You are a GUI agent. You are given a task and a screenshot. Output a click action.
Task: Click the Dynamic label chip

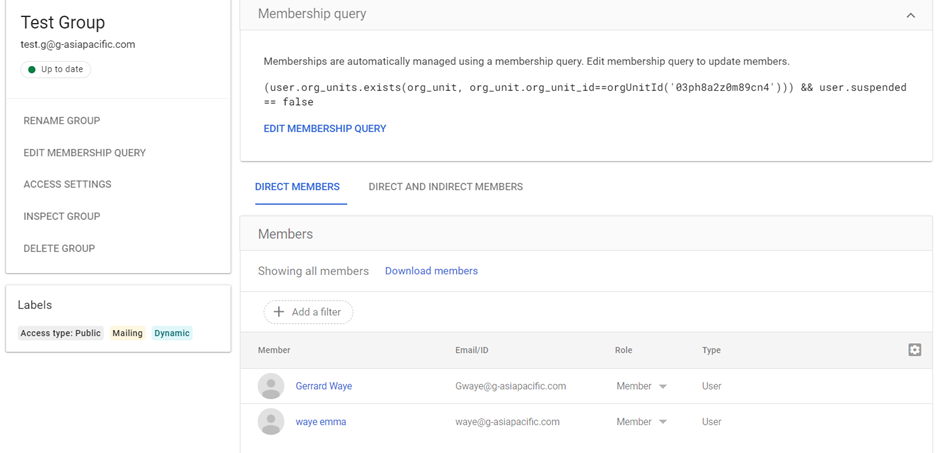[172, 333]
